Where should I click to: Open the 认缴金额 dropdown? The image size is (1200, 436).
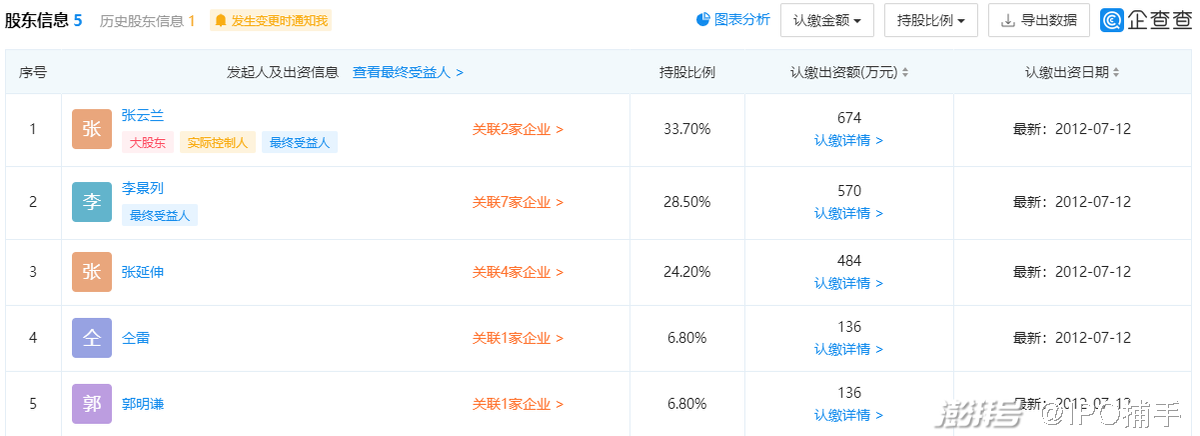click(x=827, y=20)
